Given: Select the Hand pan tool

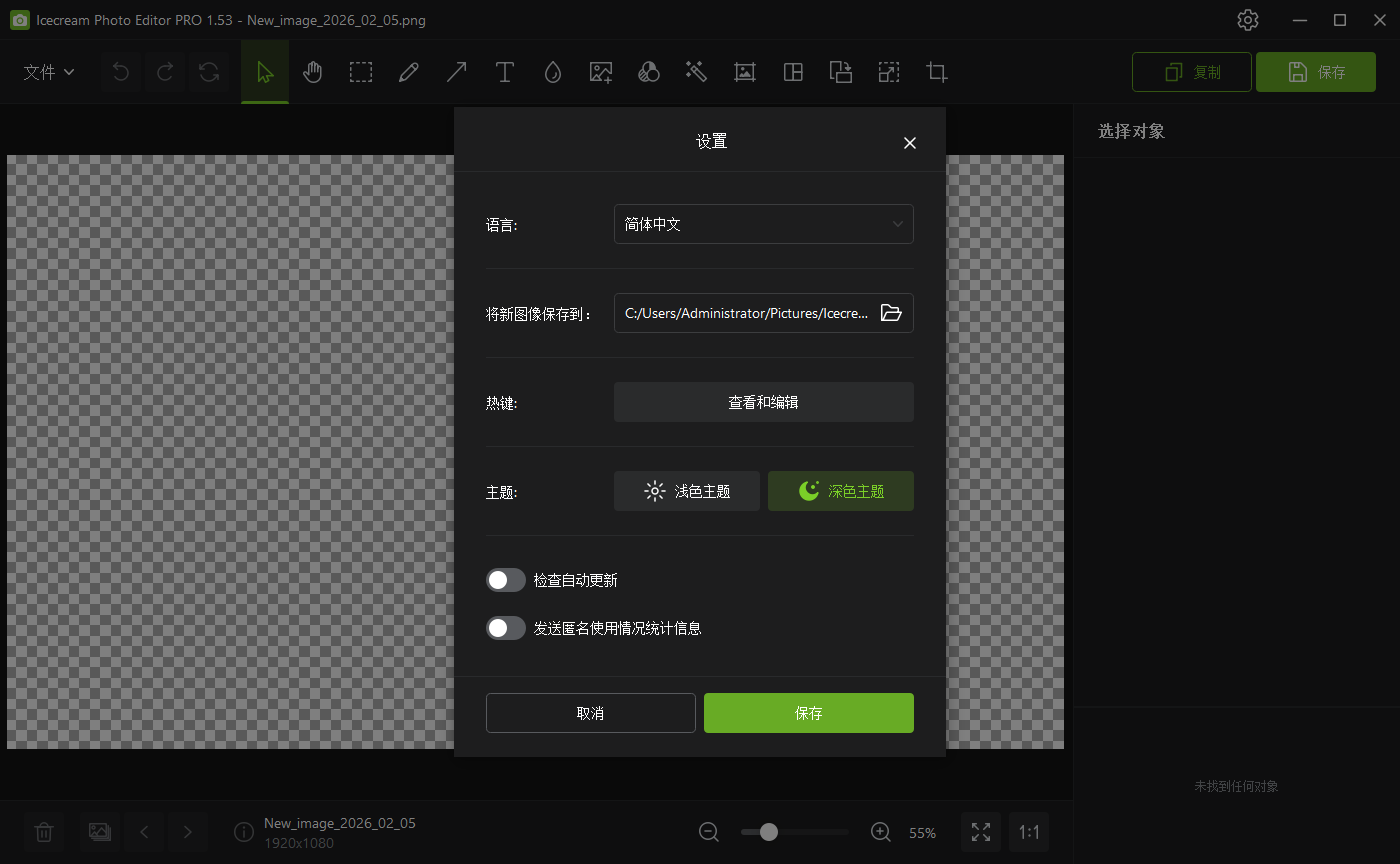Looking at the screenshot, I should tap(313, 71).
